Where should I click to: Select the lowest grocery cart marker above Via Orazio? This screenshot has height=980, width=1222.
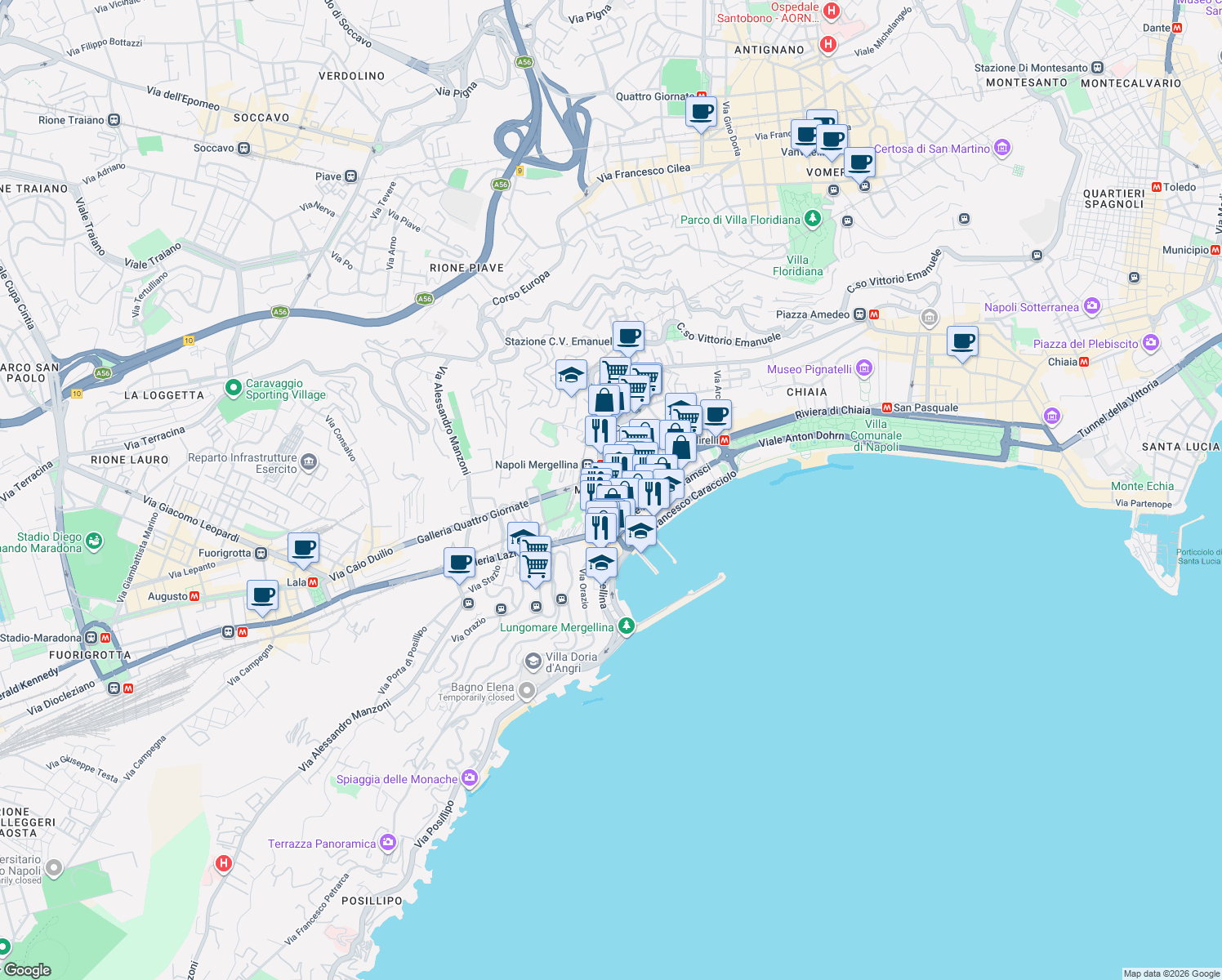point(535,566)
